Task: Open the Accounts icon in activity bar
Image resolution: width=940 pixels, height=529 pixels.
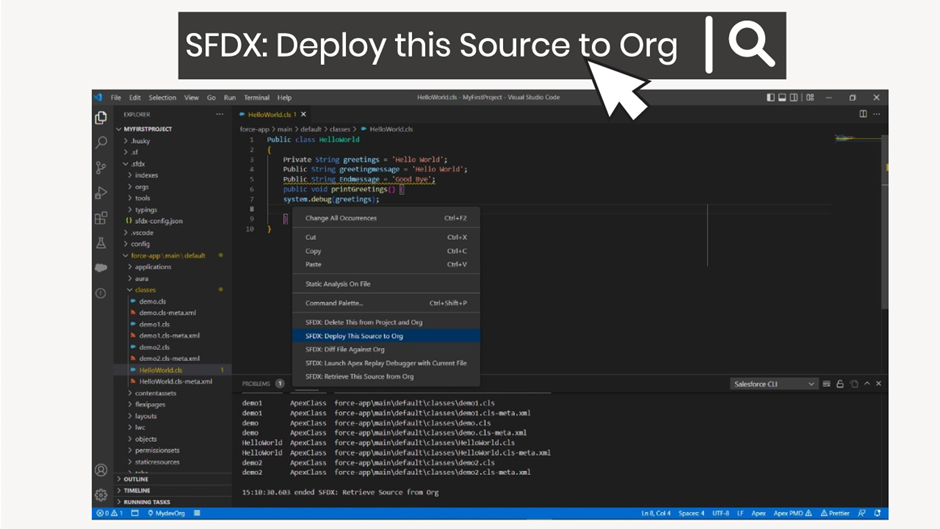Action: pyautogui.click(x=101, y=470)
